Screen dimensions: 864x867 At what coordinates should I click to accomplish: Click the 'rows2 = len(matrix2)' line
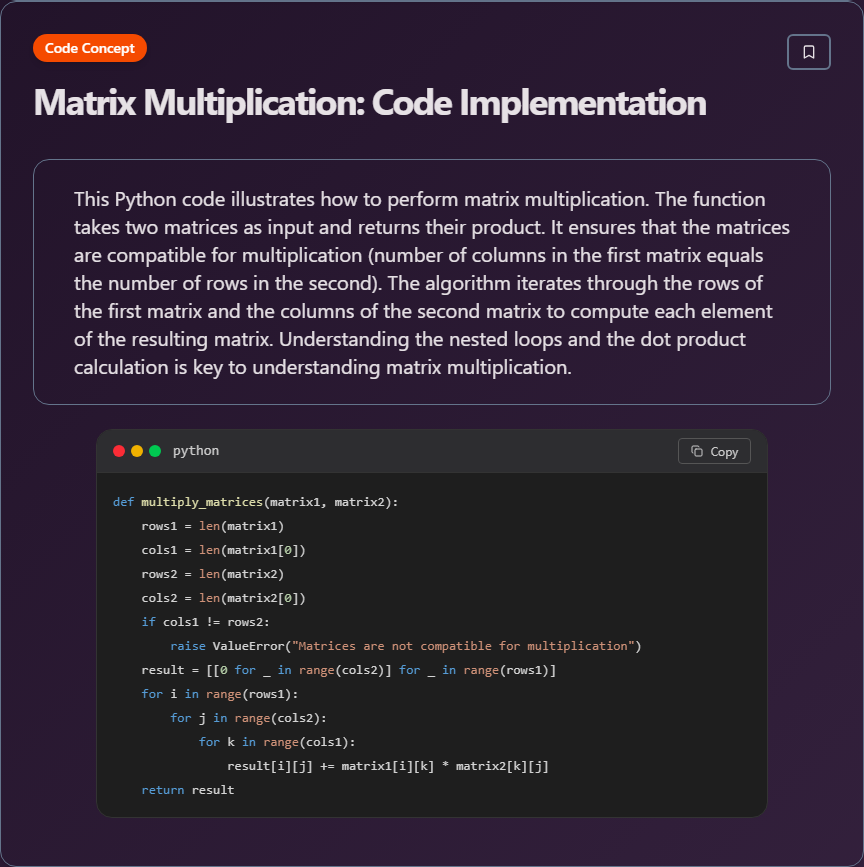tap(213, 574)
